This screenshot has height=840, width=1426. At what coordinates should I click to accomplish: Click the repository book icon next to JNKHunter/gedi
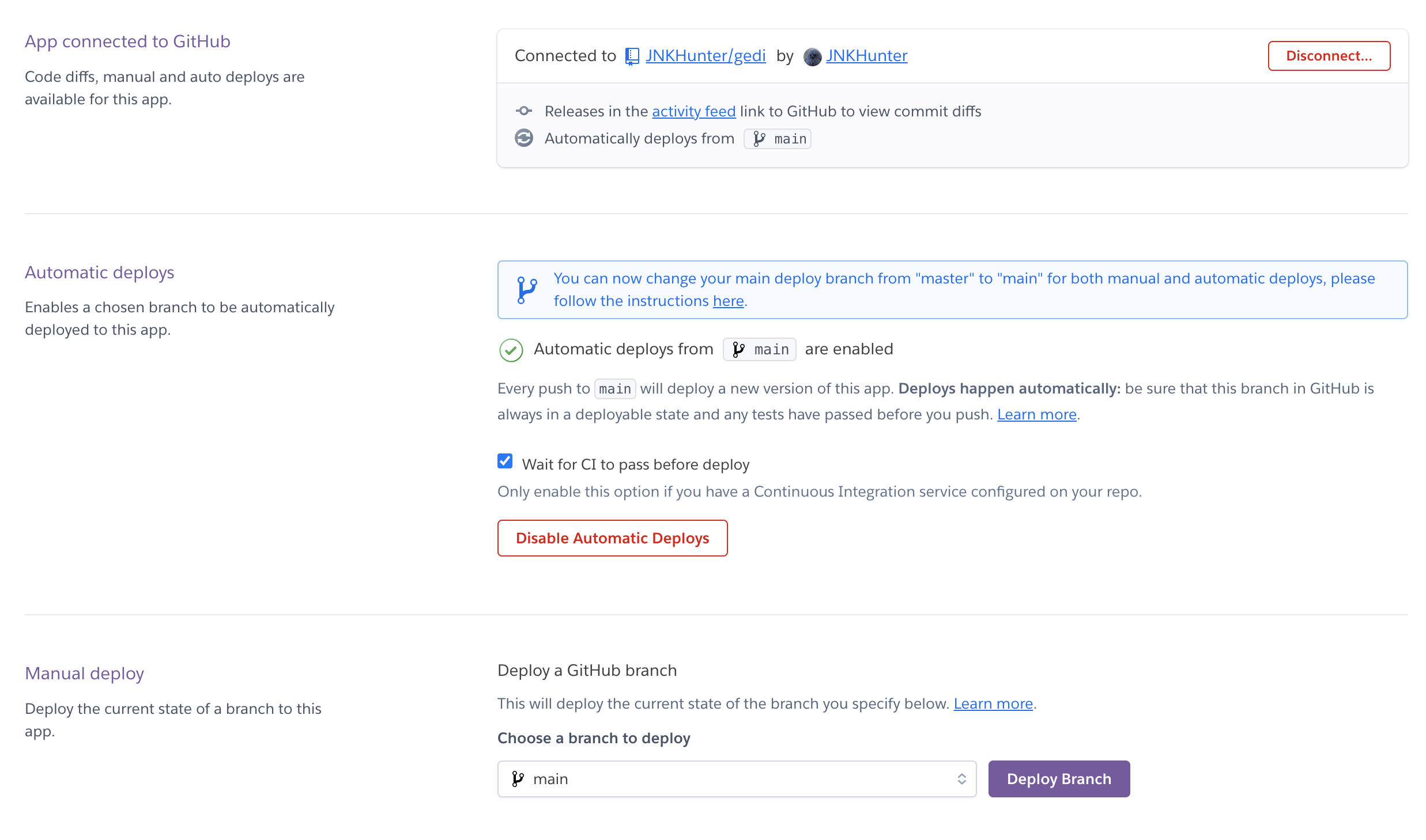tap(632, 56)
